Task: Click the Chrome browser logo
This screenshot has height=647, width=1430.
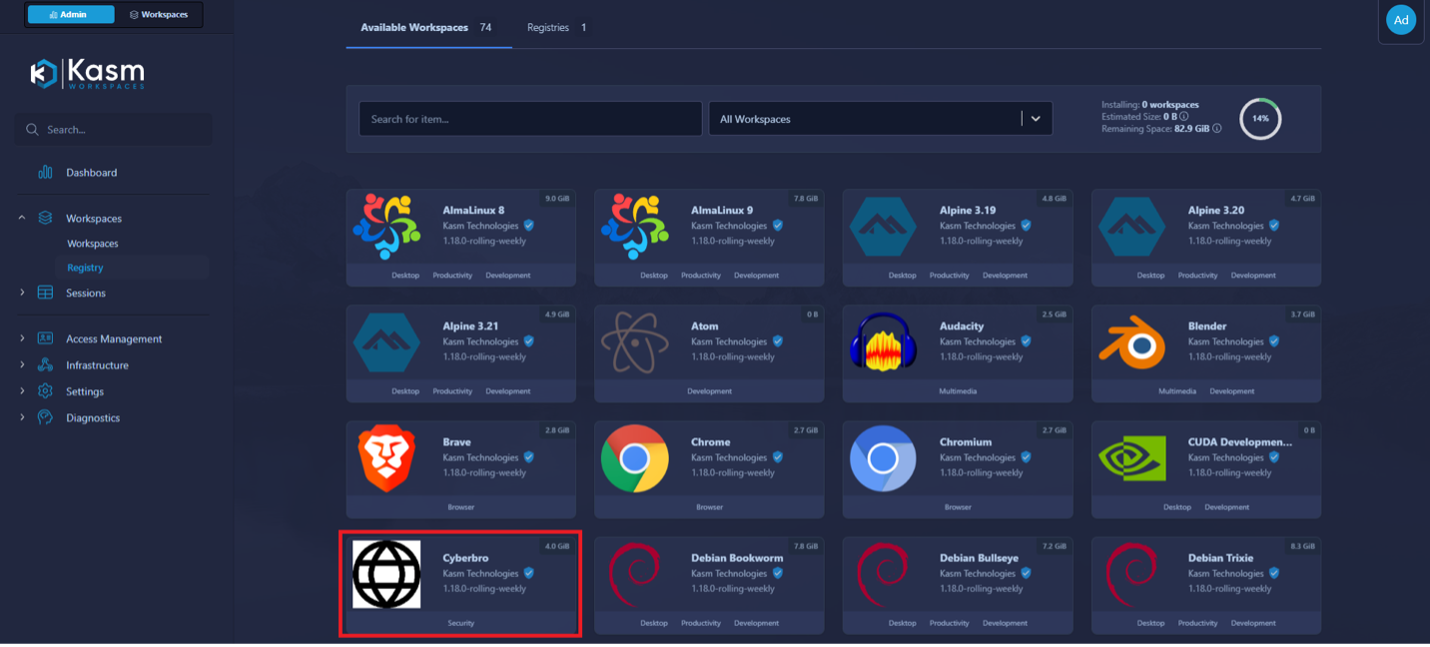Action: tap(635, 458)
